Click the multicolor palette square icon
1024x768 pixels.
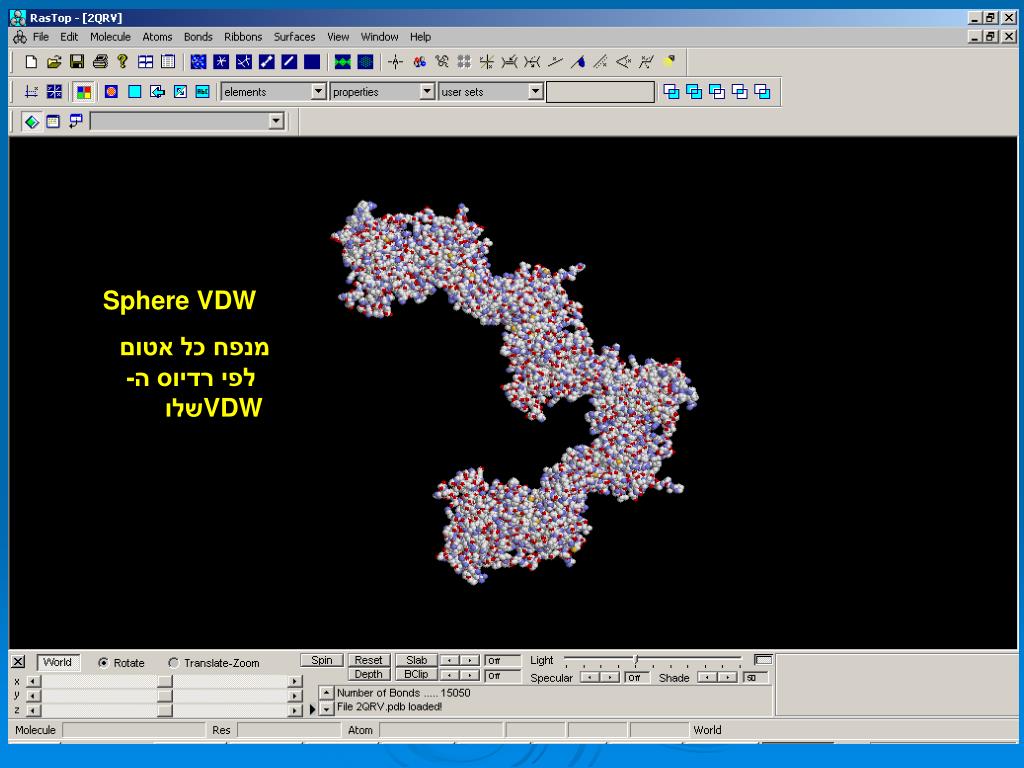click(84, 92)
